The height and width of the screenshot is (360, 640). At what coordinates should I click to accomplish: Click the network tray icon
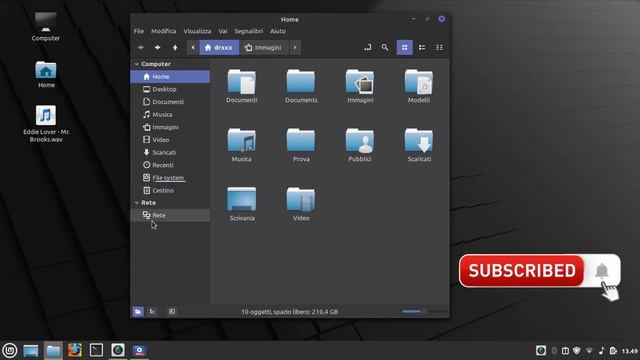[589, 351]
